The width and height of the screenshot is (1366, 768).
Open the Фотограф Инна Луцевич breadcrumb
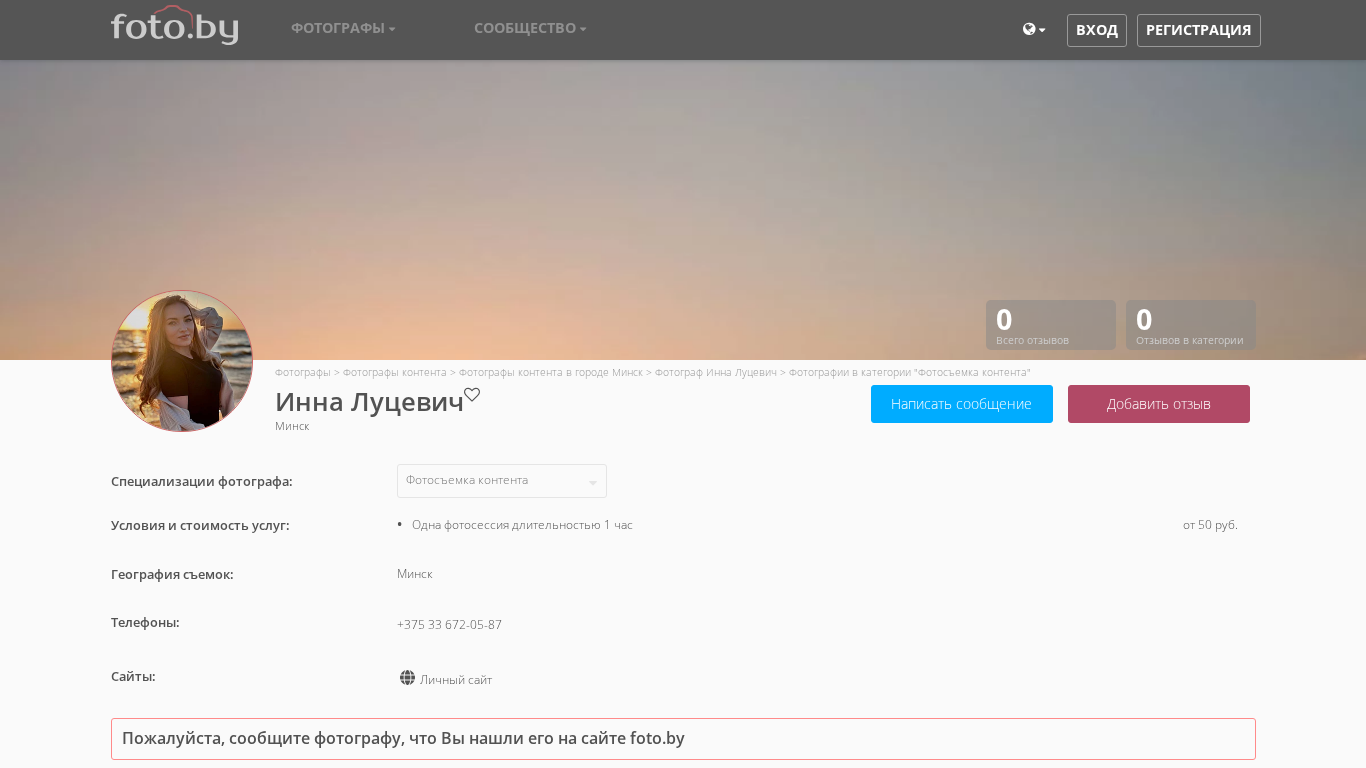pos(716,372)
